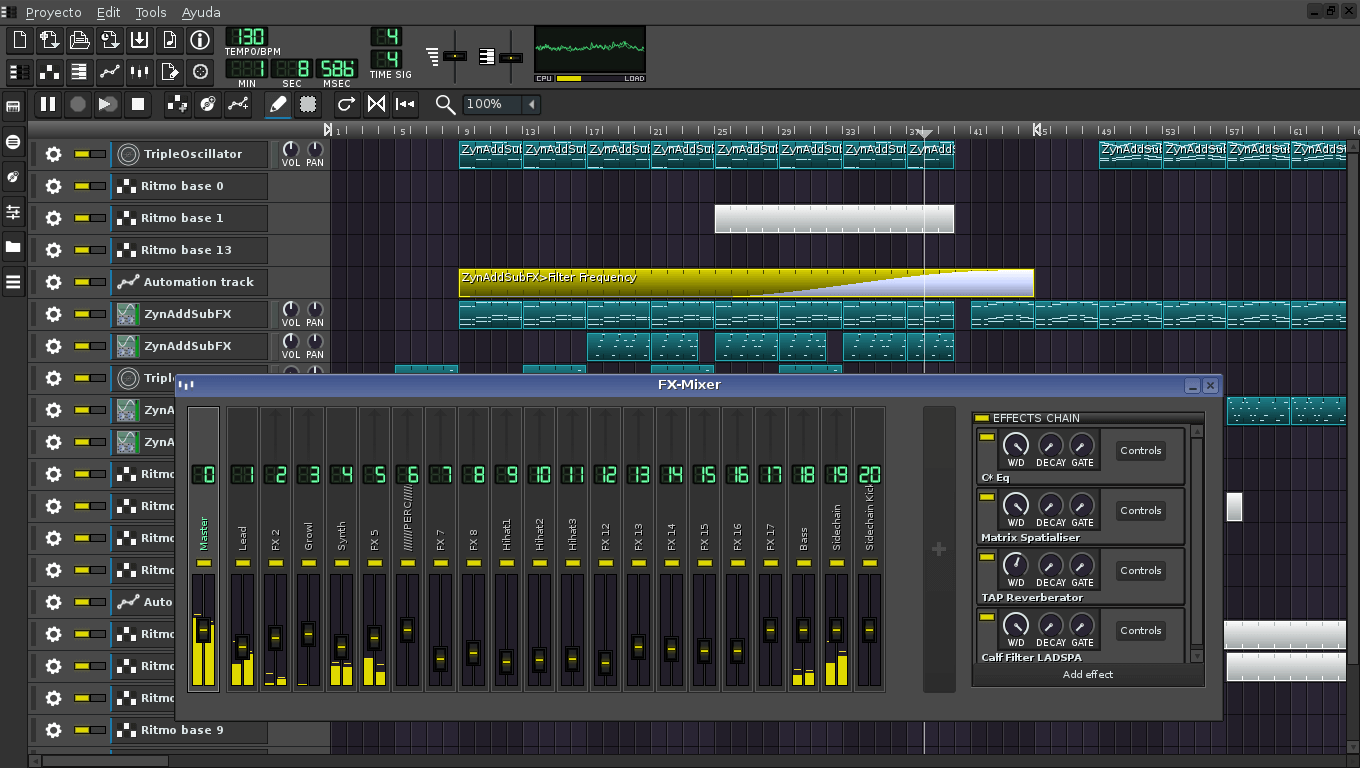The image size is (1360, 768).
Task: Open the Tools menu
Action: point(151,12)
